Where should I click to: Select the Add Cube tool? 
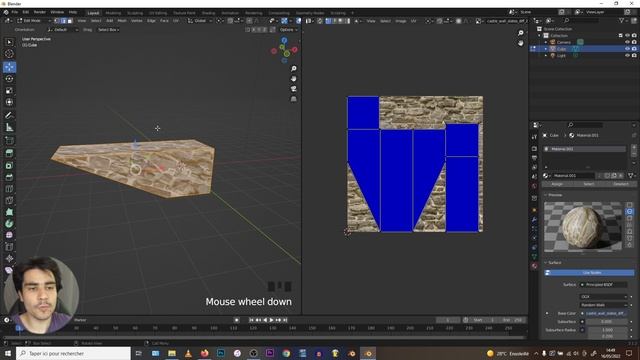tap(9, 141)
